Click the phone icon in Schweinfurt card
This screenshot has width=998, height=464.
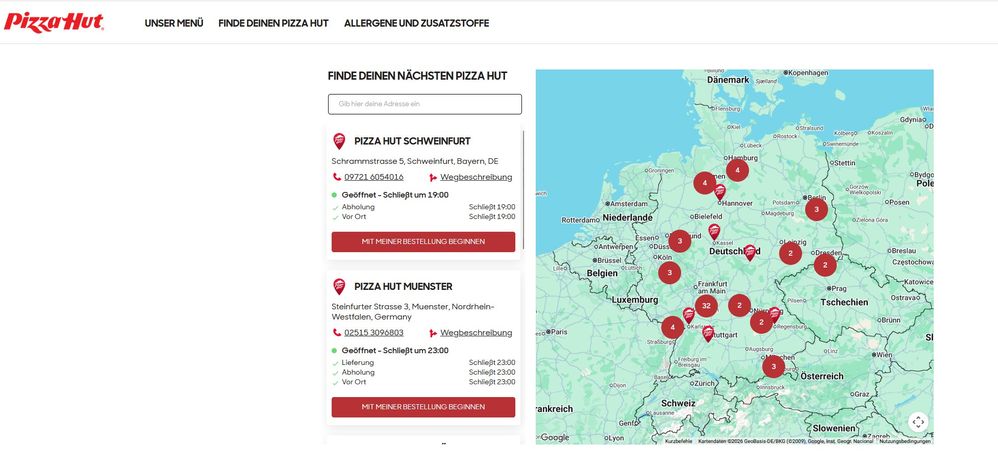(337, 177)
